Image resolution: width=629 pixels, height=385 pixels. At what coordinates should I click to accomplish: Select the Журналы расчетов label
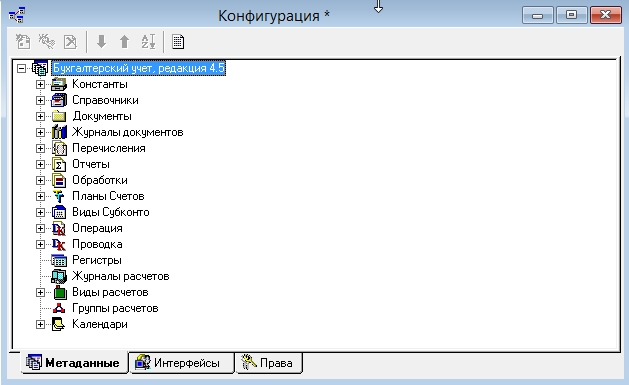coord(121,276)
